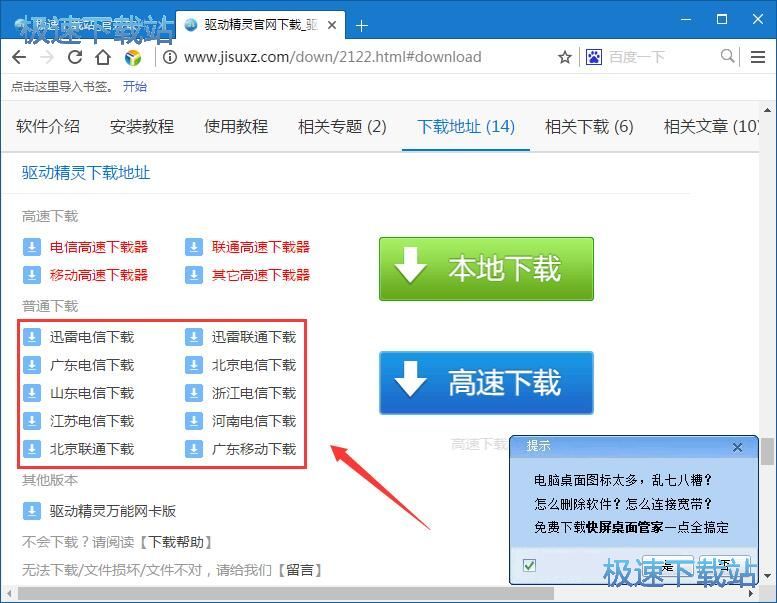
Task: Click download icon beside 北京联通下载
Action: (x=32, y=449)
